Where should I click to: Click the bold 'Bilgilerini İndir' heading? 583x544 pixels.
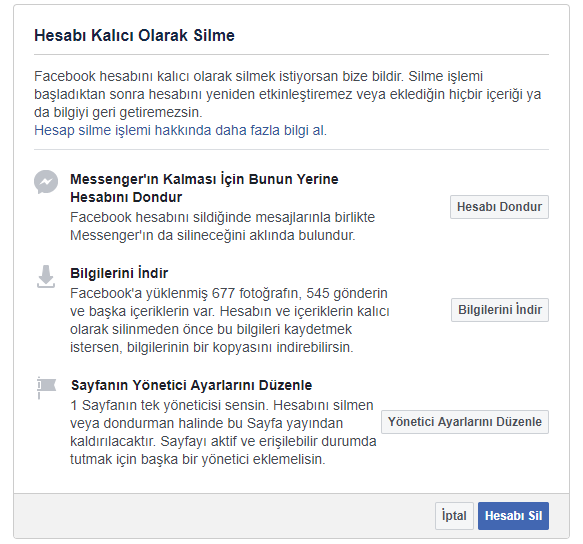tap(119, 273)
